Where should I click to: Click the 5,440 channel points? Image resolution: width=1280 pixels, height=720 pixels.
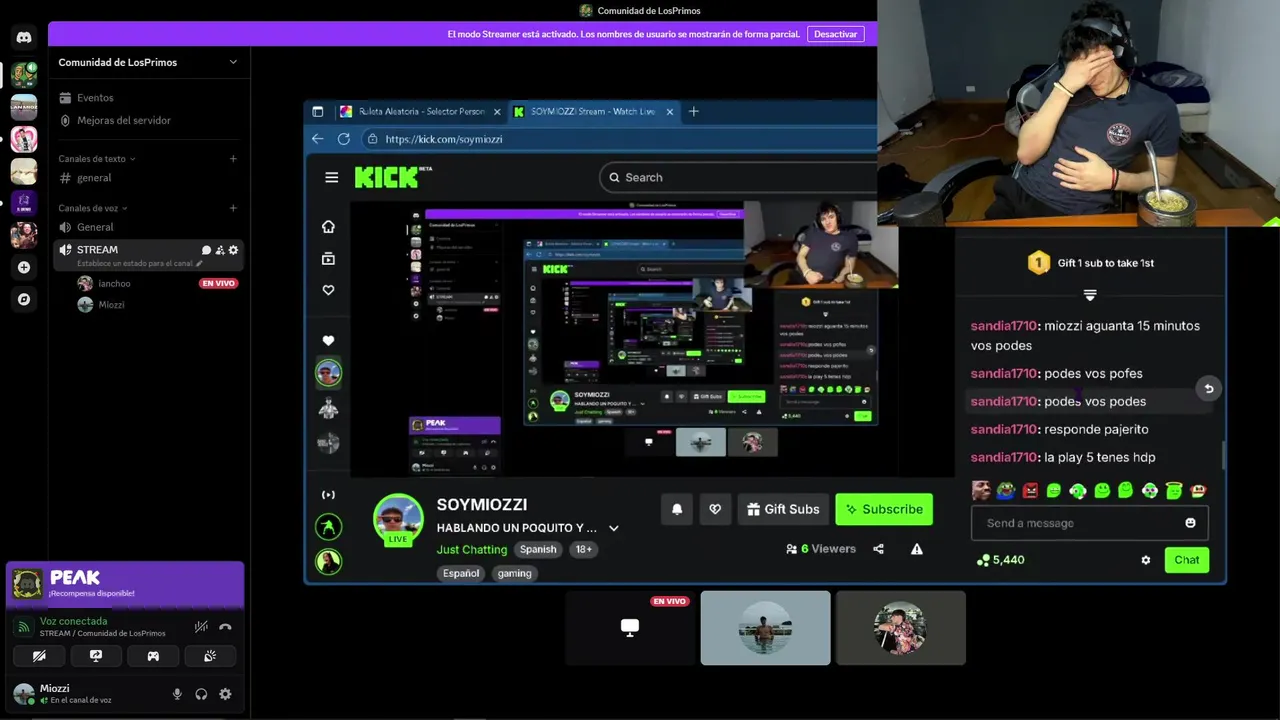(1000, 560)
